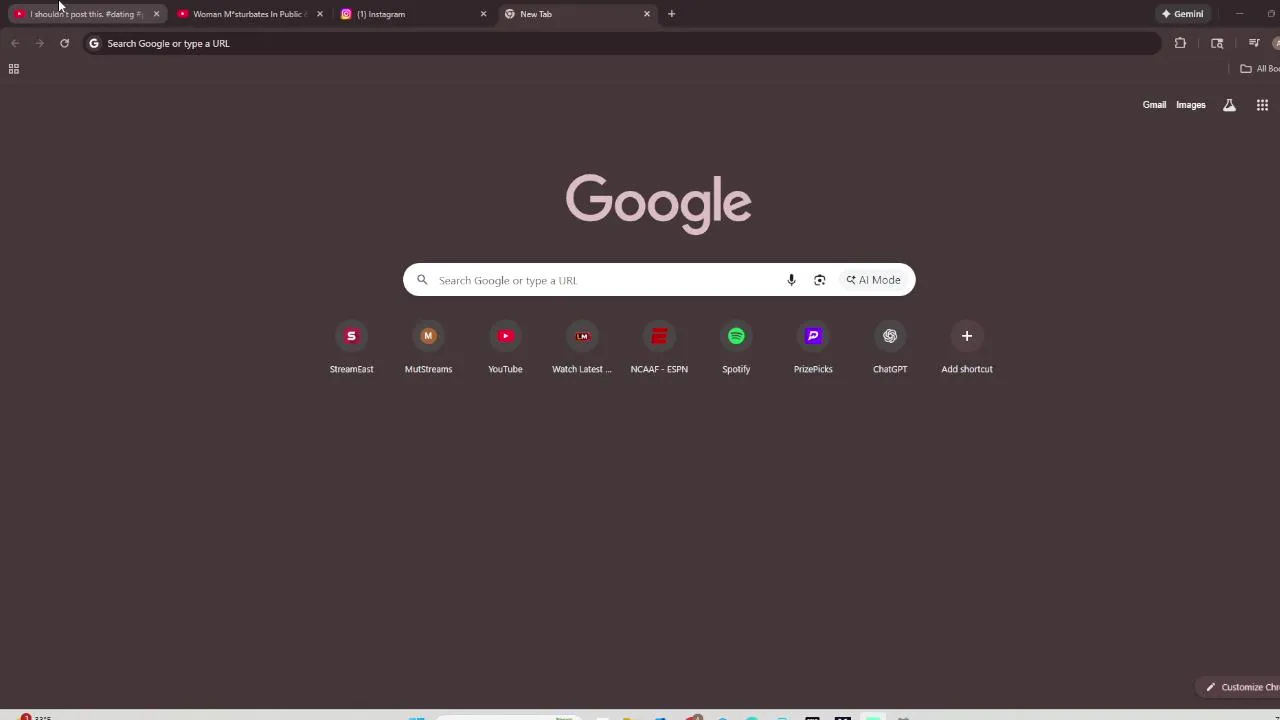Open a new tab with the plus button
Viewport: 1280px width, 720px height.
(671, 14)
